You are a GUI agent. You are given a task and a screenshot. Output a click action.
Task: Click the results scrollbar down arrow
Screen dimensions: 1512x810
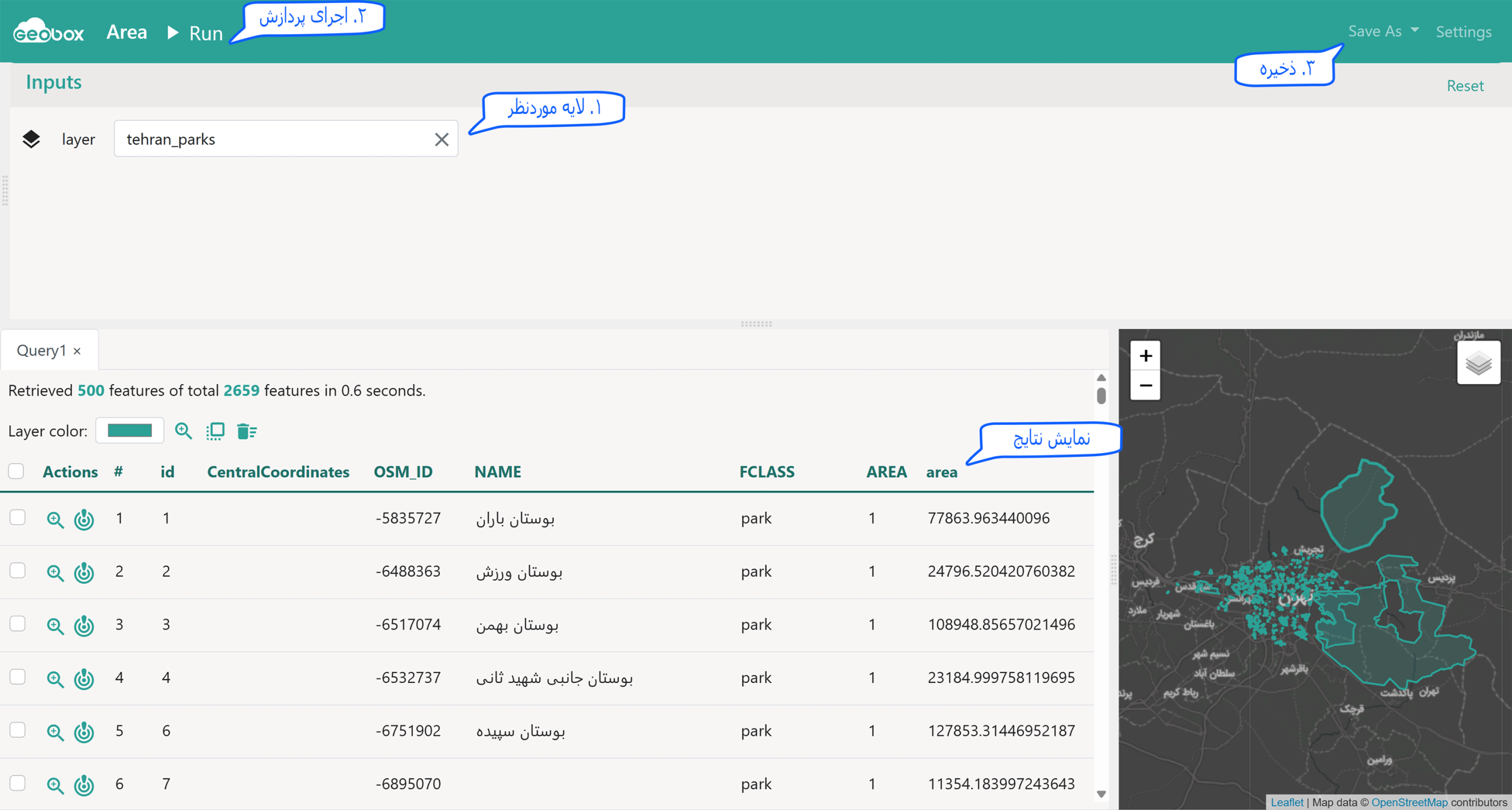(x=1101, y=794)
